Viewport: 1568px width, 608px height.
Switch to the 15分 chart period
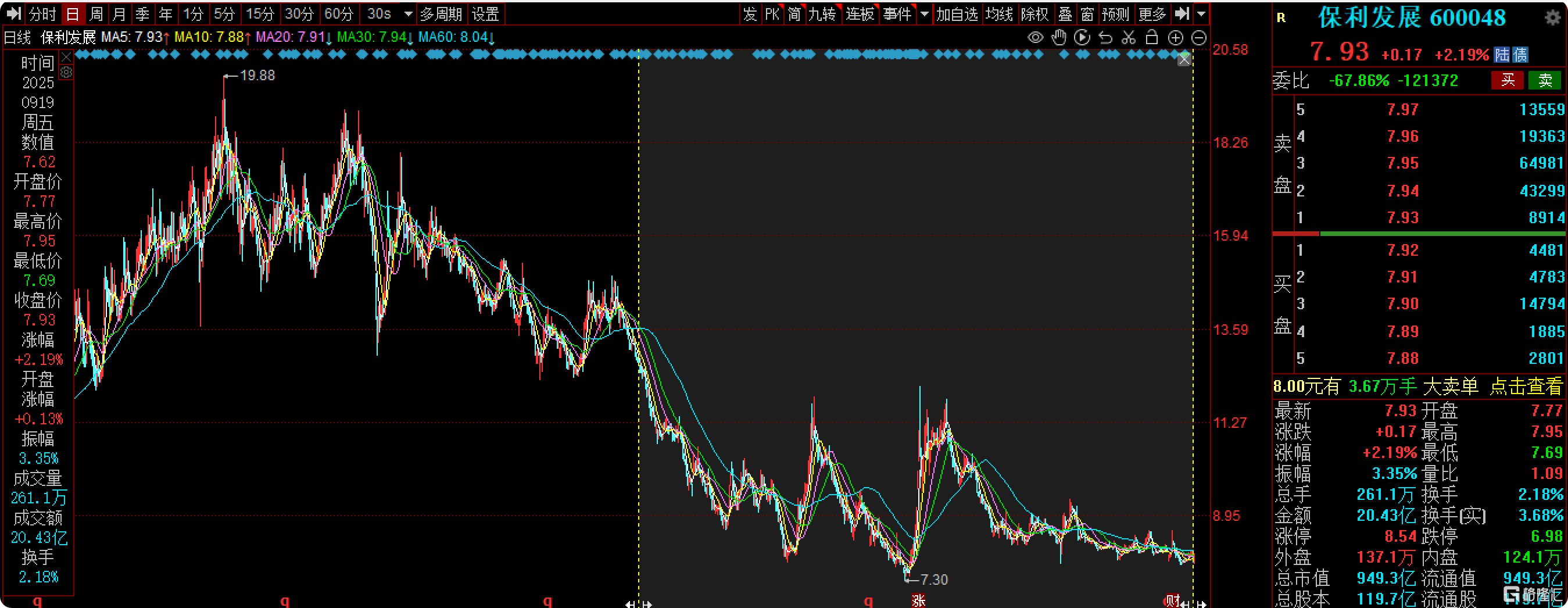[260, 14]
